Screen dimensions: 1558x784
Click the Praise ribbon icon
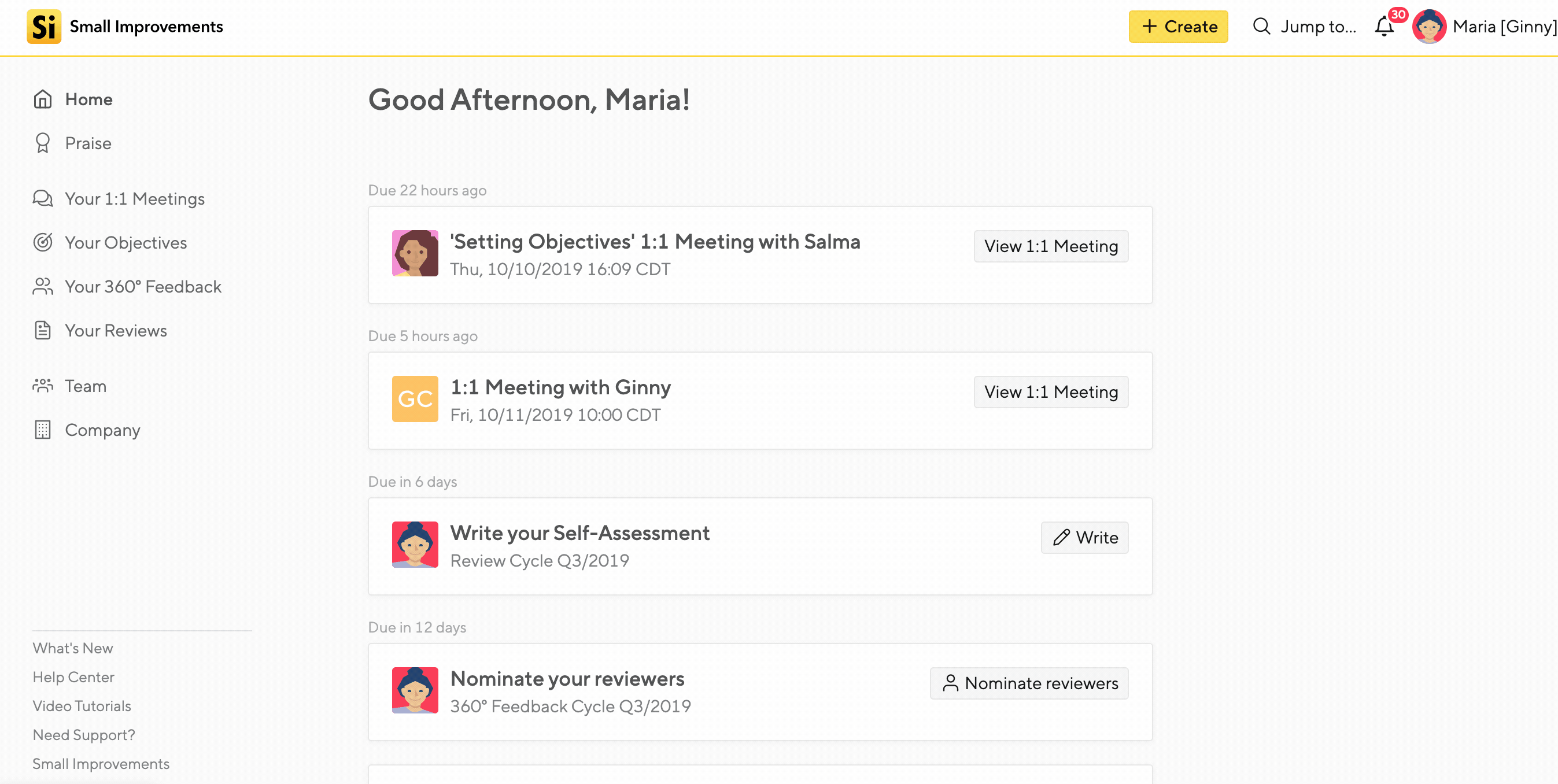(x=42, y=143)
